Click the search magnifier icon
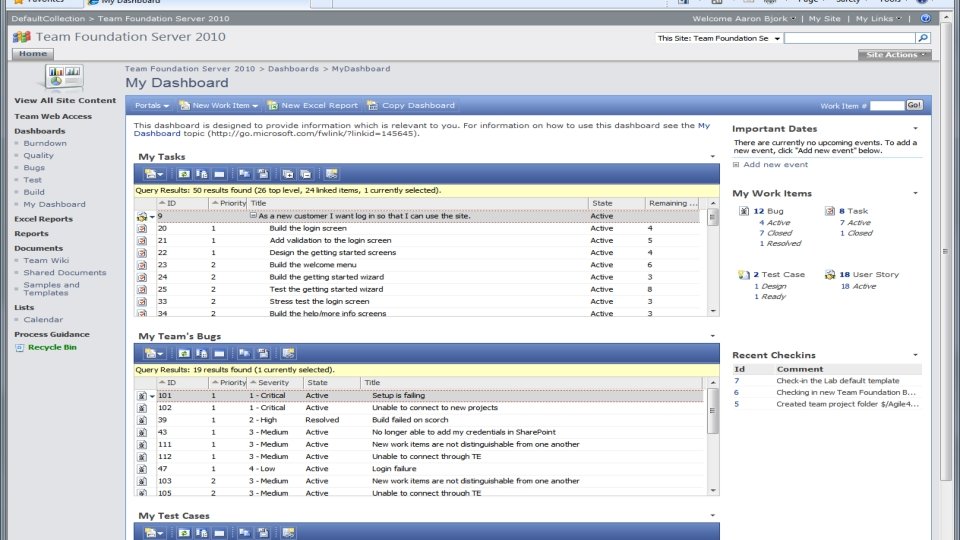This screenshot has width=960, height=540. 923,38
